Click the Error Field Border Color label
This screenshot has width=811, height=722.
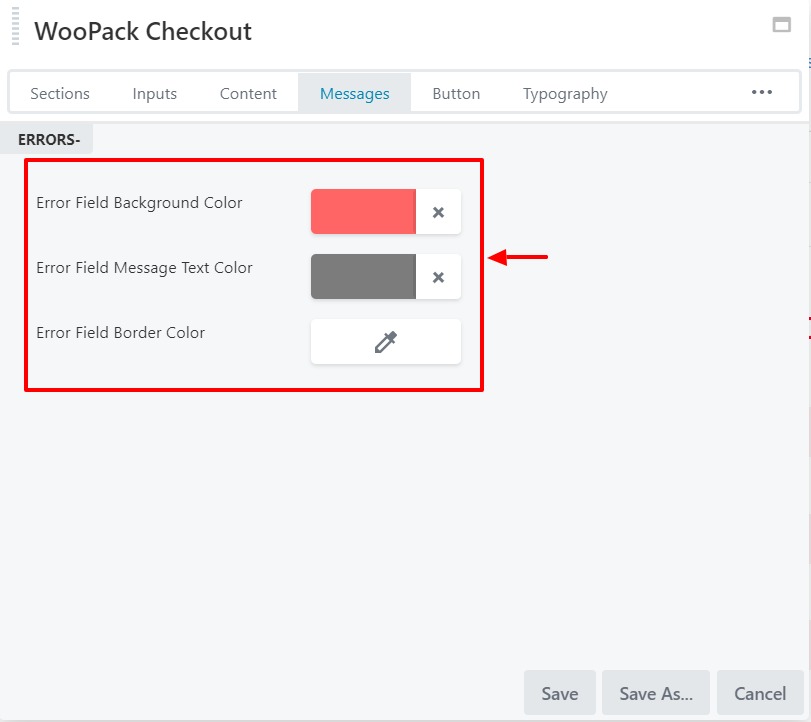click(x=121, y=333)
